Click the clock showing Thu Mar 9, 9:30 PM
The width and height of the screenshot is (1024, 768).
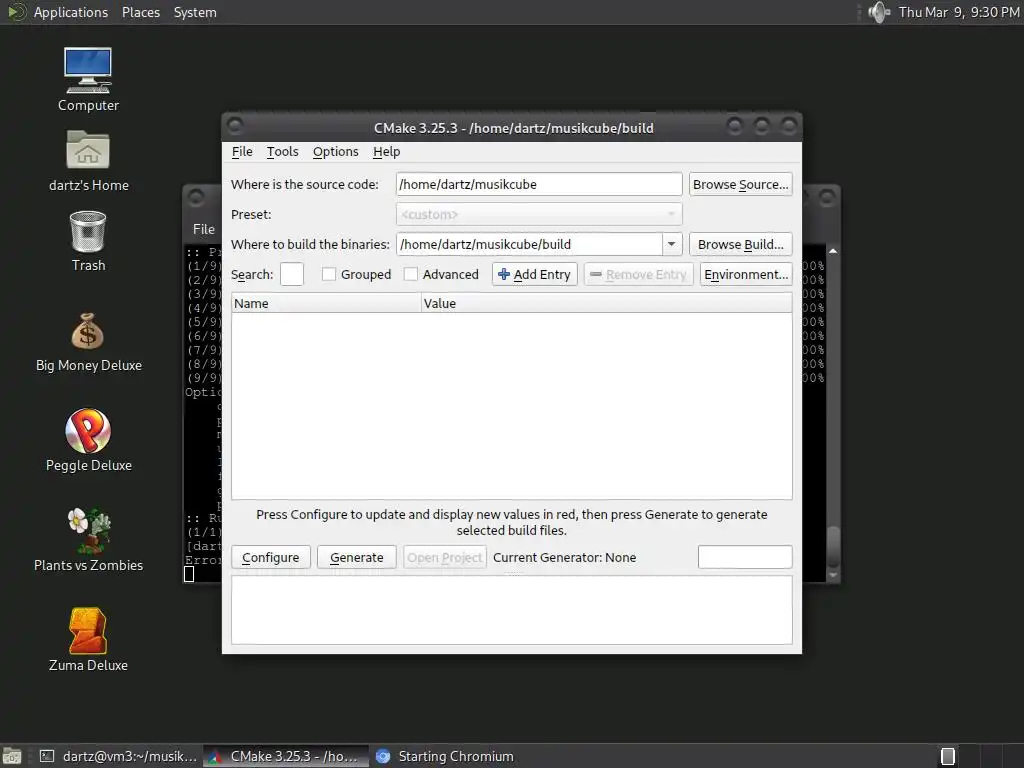coord(959,12)
